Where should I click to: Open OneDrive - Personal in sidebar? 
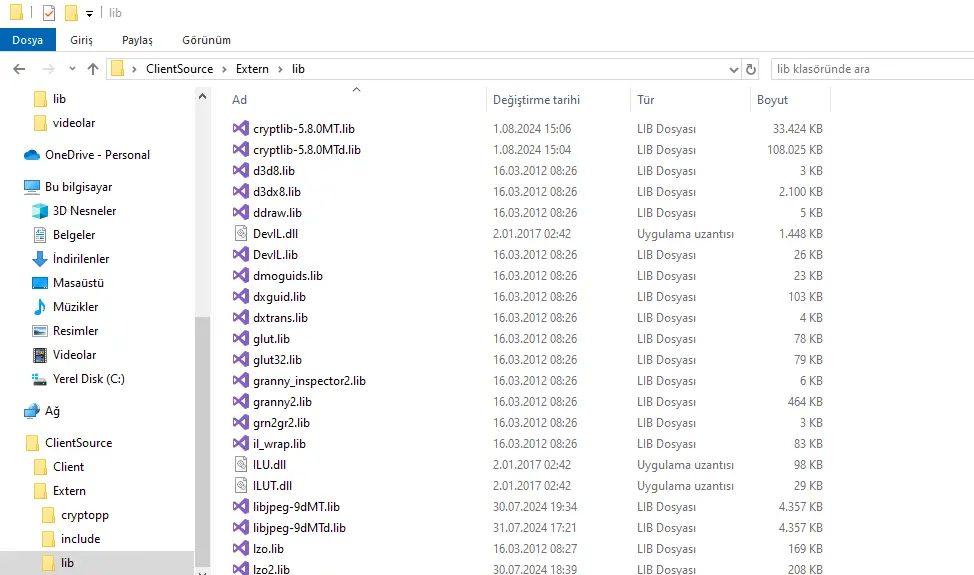pyautogui.click(x=97, y=155)
